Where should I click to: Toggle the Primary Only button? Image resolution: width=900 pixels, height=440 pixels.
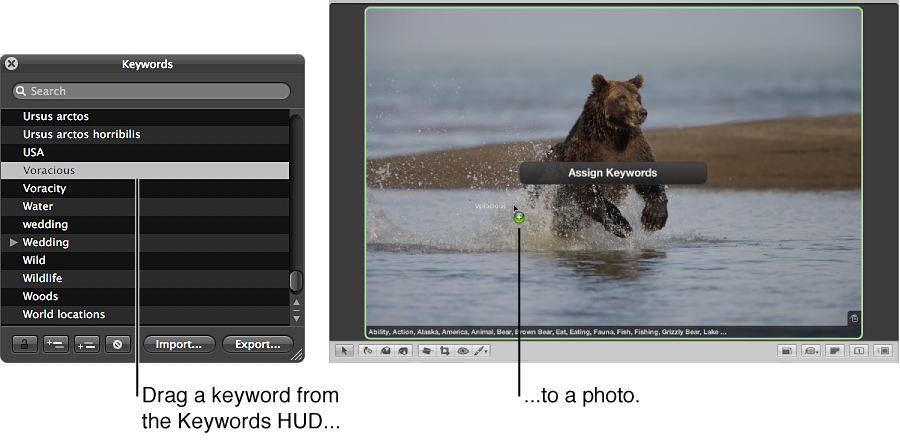[x=859, y=351]
